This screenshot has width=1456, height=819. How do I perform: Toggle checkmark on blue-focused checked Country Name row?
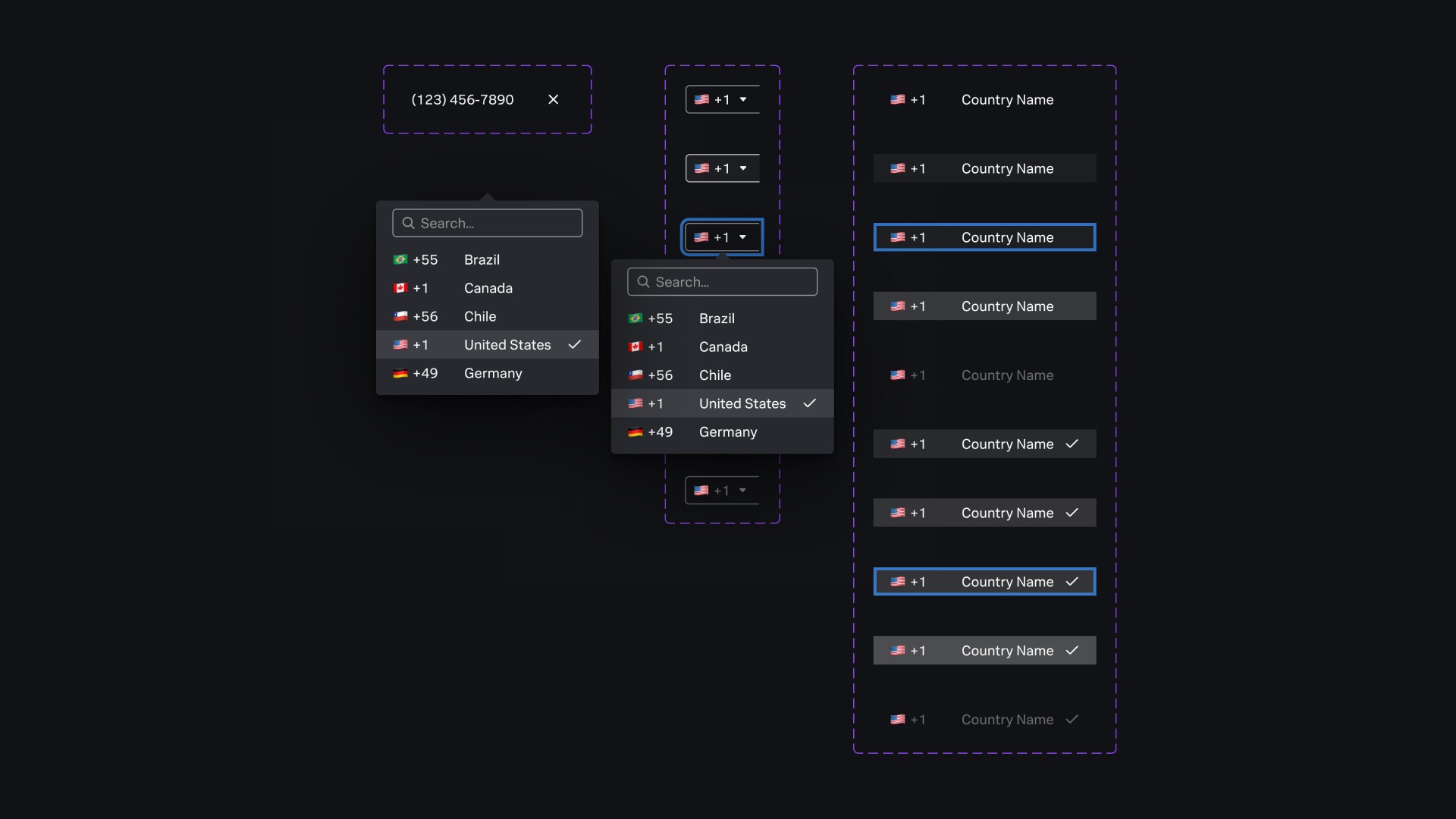point(1072,582)
